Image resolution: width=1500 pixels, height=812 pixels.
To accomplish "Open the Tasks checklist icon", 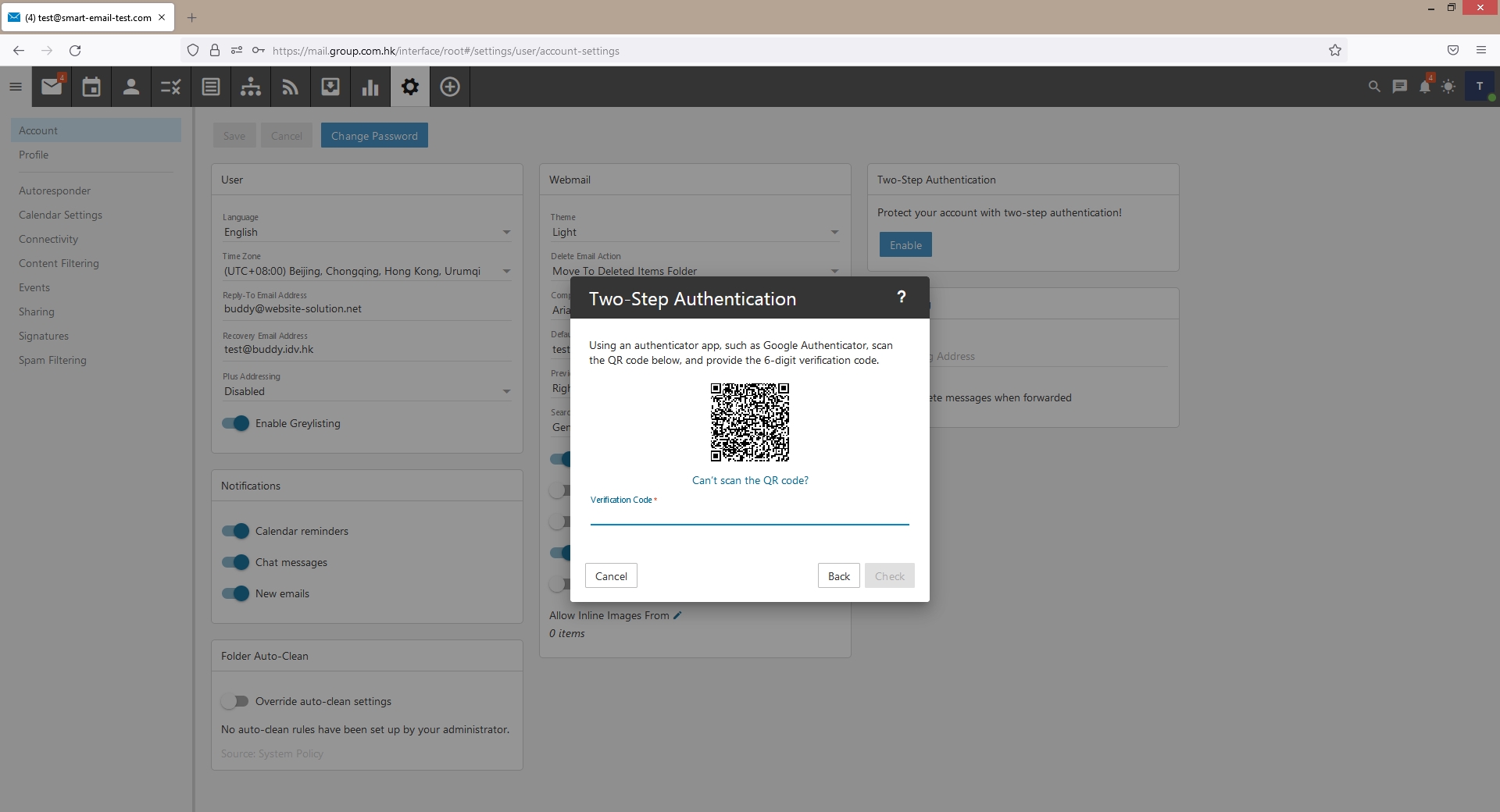I will coord(171,87).
